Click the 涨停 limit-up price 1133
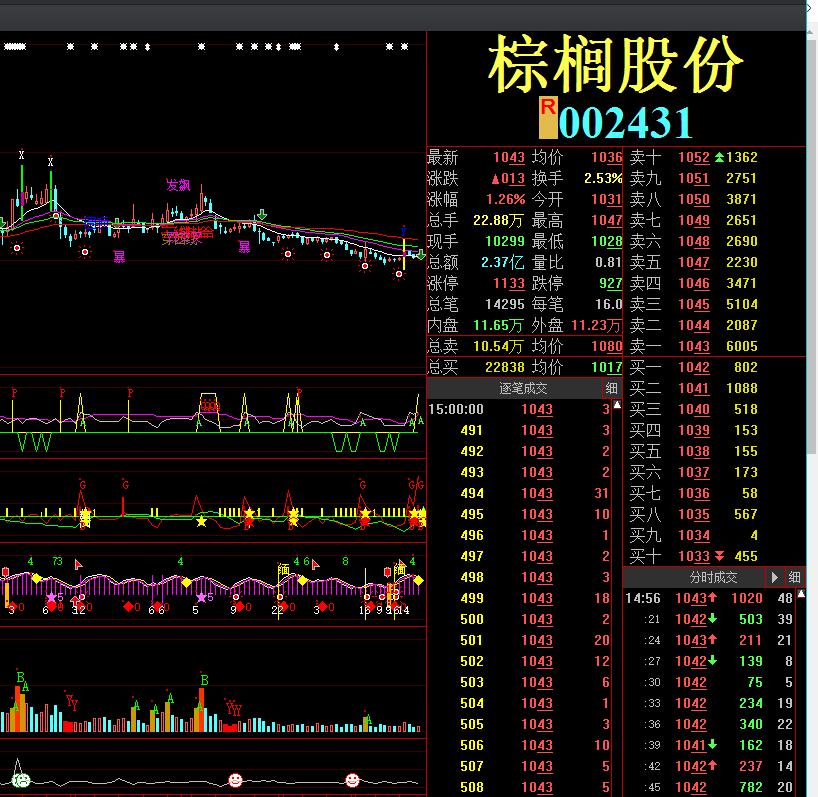This screenshot has height=797, width=818. pos(509,283)
